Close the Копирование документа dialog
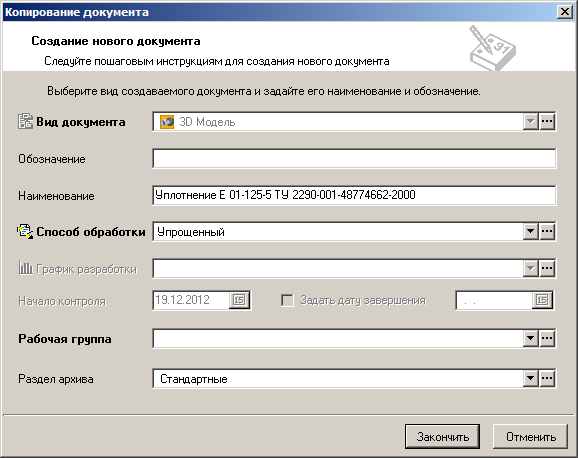578x458 pixels. 565,12
